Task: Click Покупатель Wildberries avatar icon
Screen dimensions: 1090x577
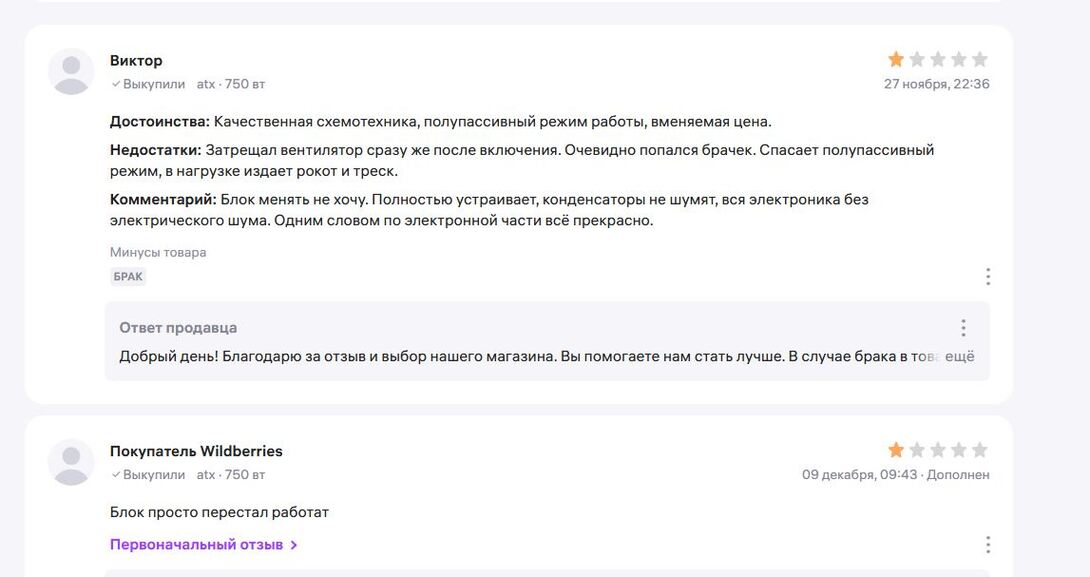Action: [x=72, y=462]
